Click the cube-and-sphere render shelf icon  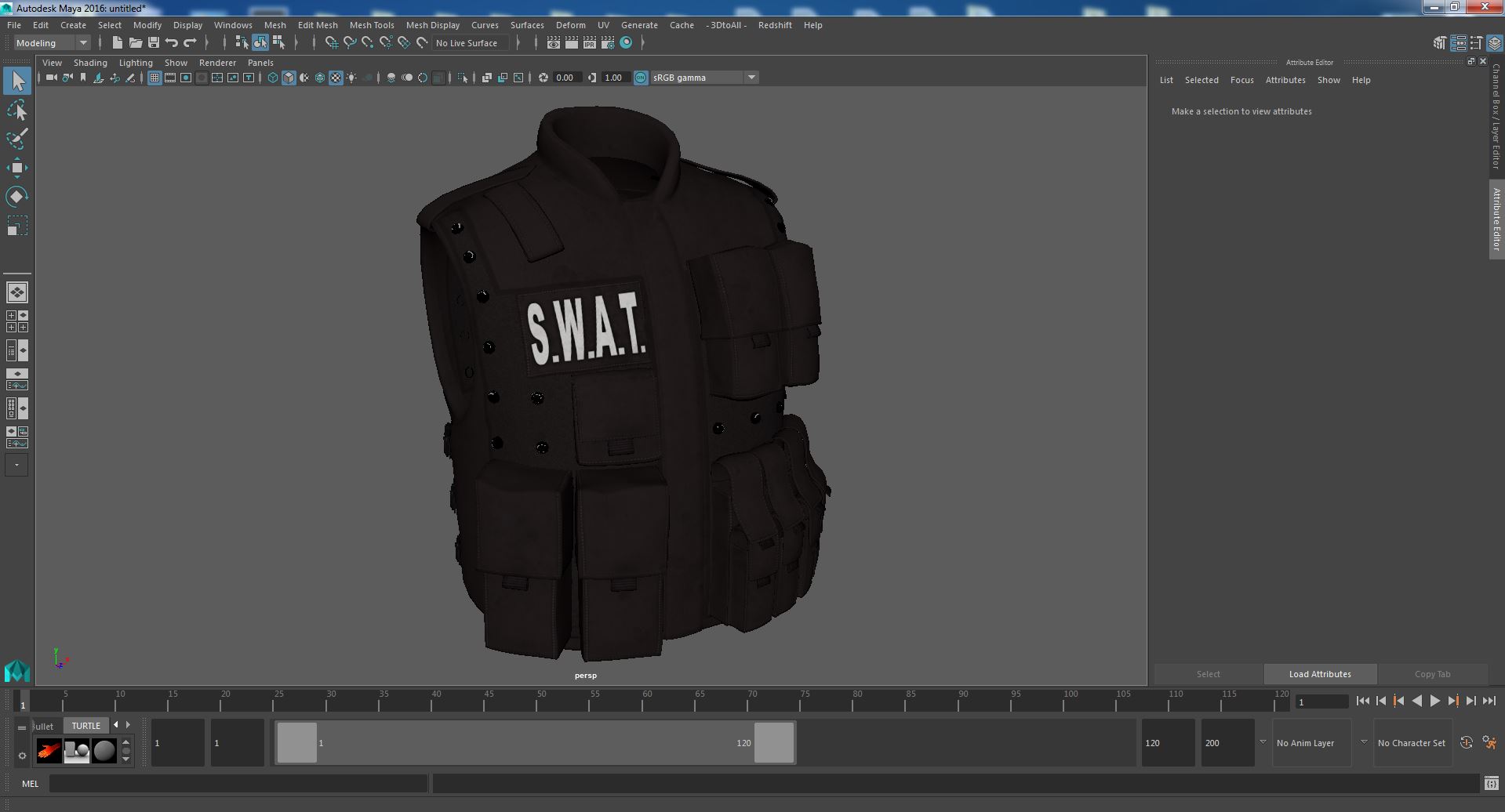[x=77, y=751]
